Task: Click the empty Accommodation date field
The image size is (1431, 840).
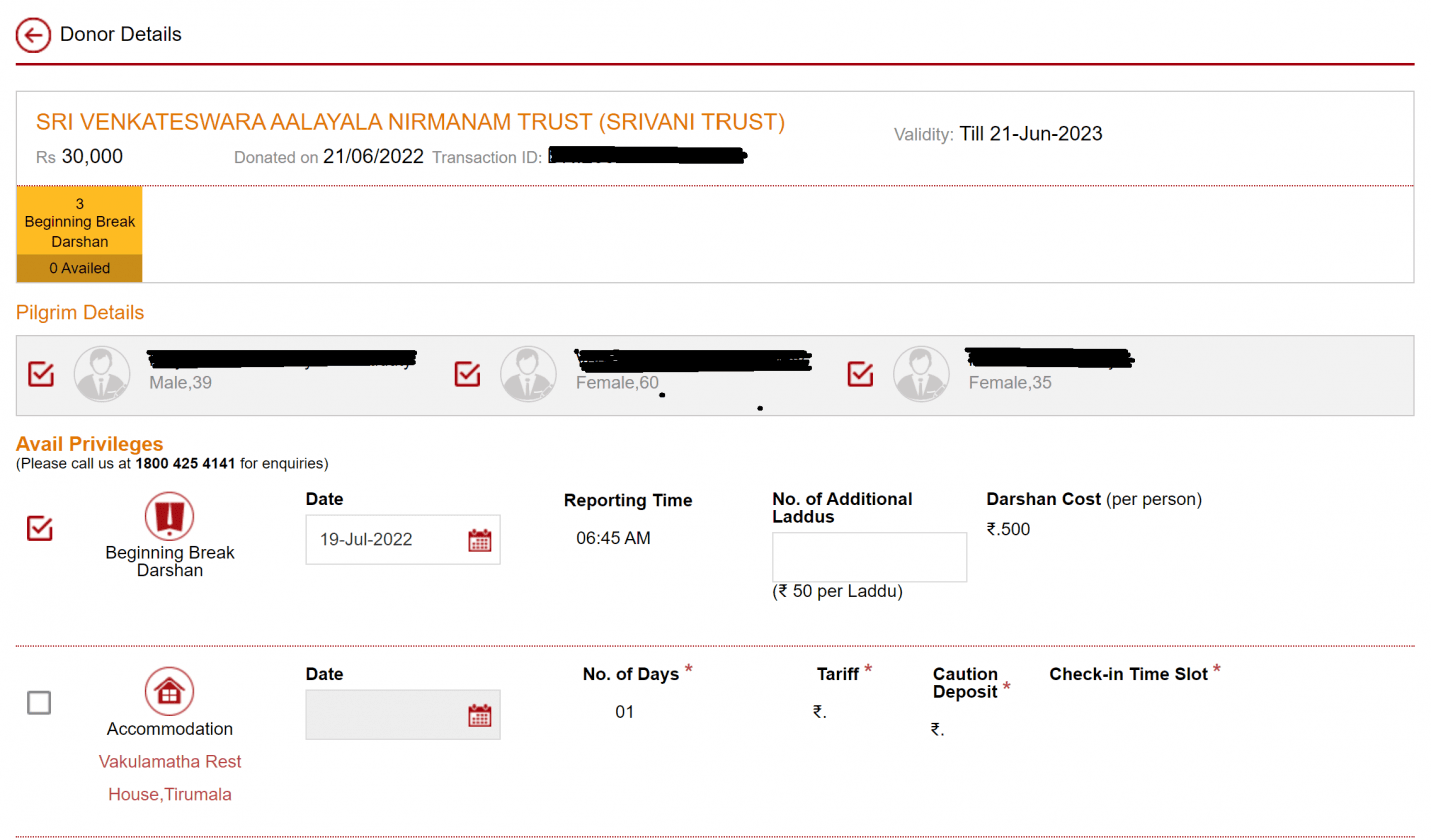Action: click(x=385, y=715)
